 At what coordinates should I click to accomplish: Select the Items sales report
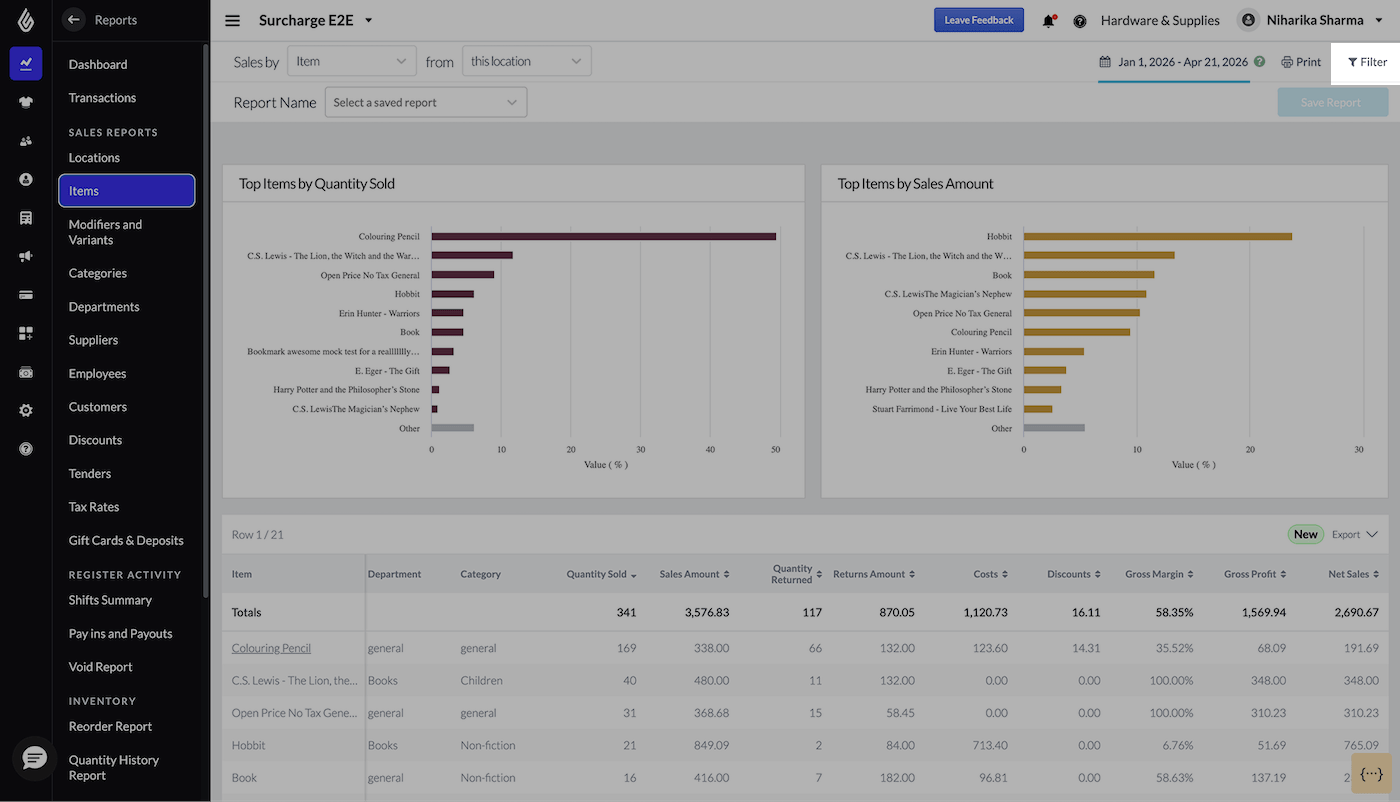tap(127, 191)
